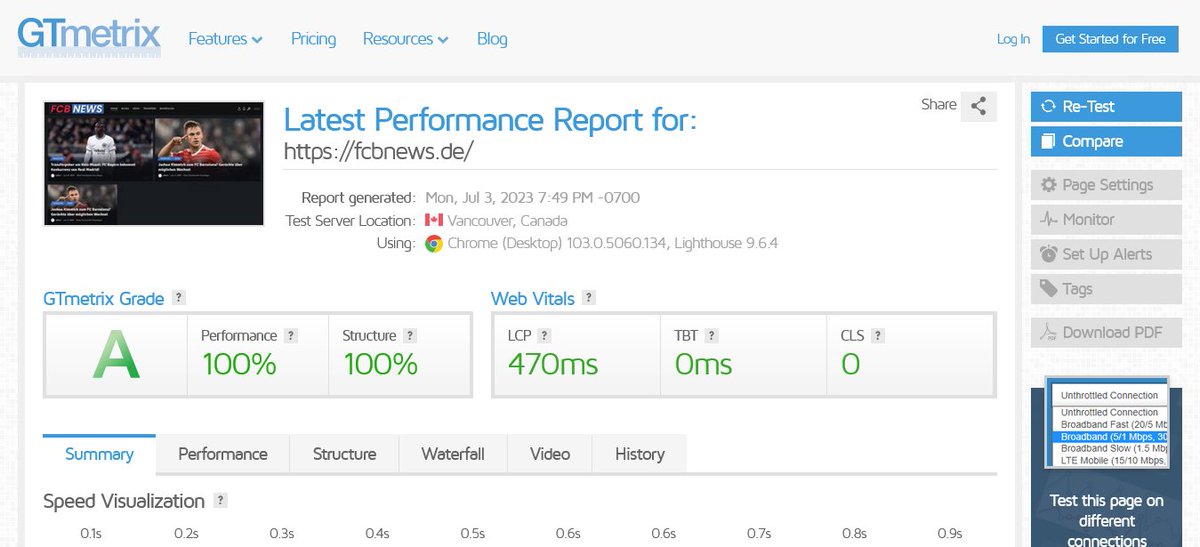Click the 0.1s mark on Speed Visualization timeline
Image resolution: width=1200 pixels, height=547 pixels.
[91, 534]
